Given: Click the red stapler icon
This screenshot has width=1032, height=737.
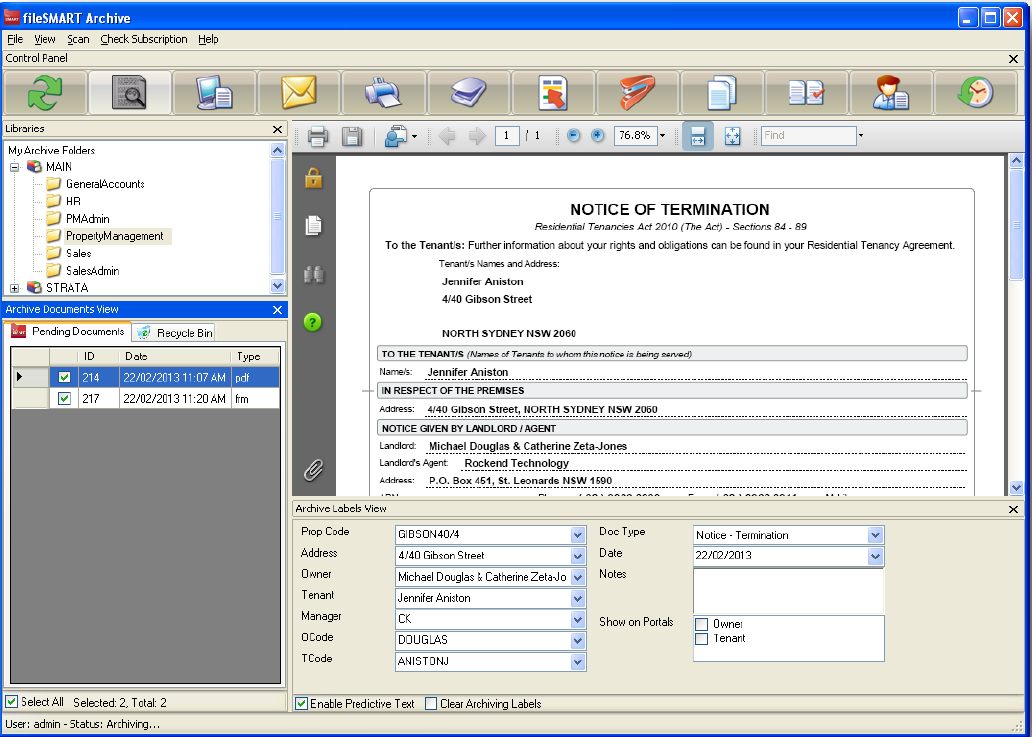Looking at the screenshot, I should click(x=635, y=93).
